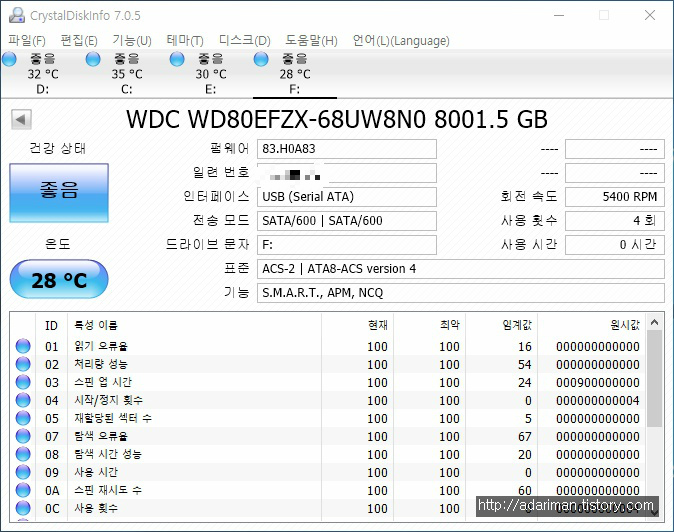Switch to the E: disk tab label
The width and height of the screenshot is (674, 532).
(210, 89)
